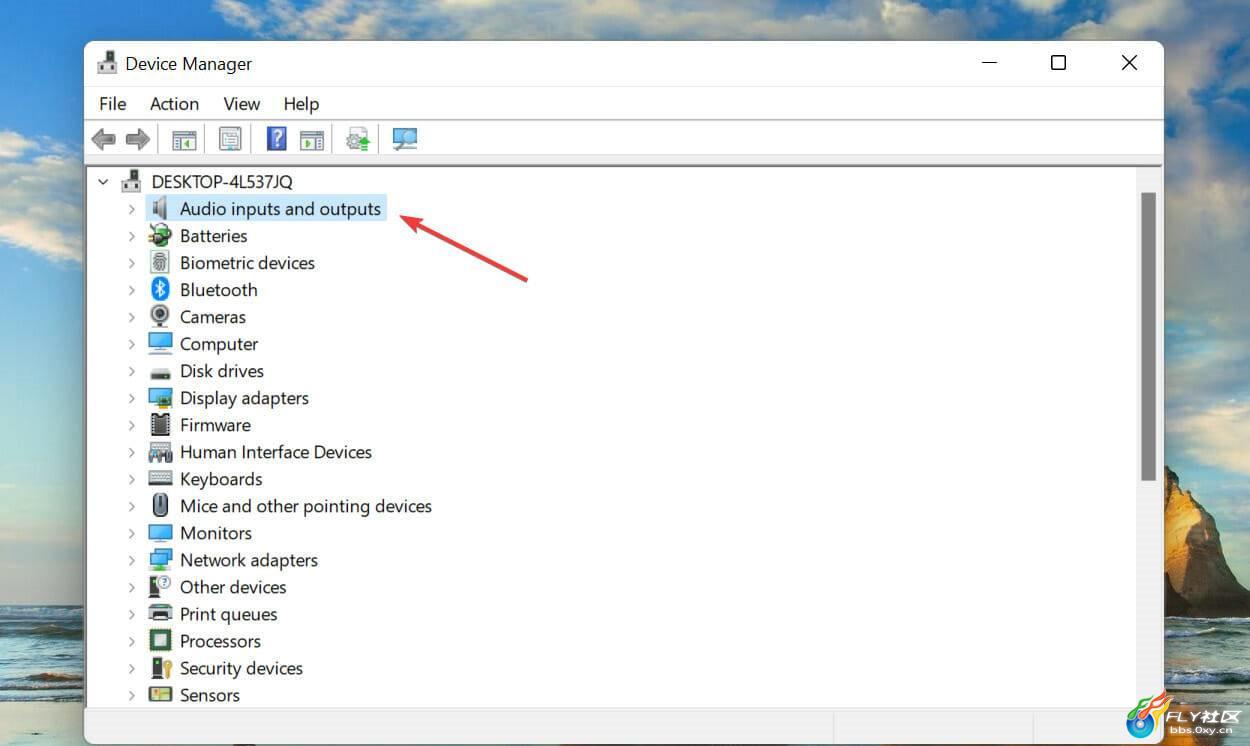This screenshot has width=1250, height=746.
Task: Click the Biometric devices fingerprint icon
Action: [160, 262]
